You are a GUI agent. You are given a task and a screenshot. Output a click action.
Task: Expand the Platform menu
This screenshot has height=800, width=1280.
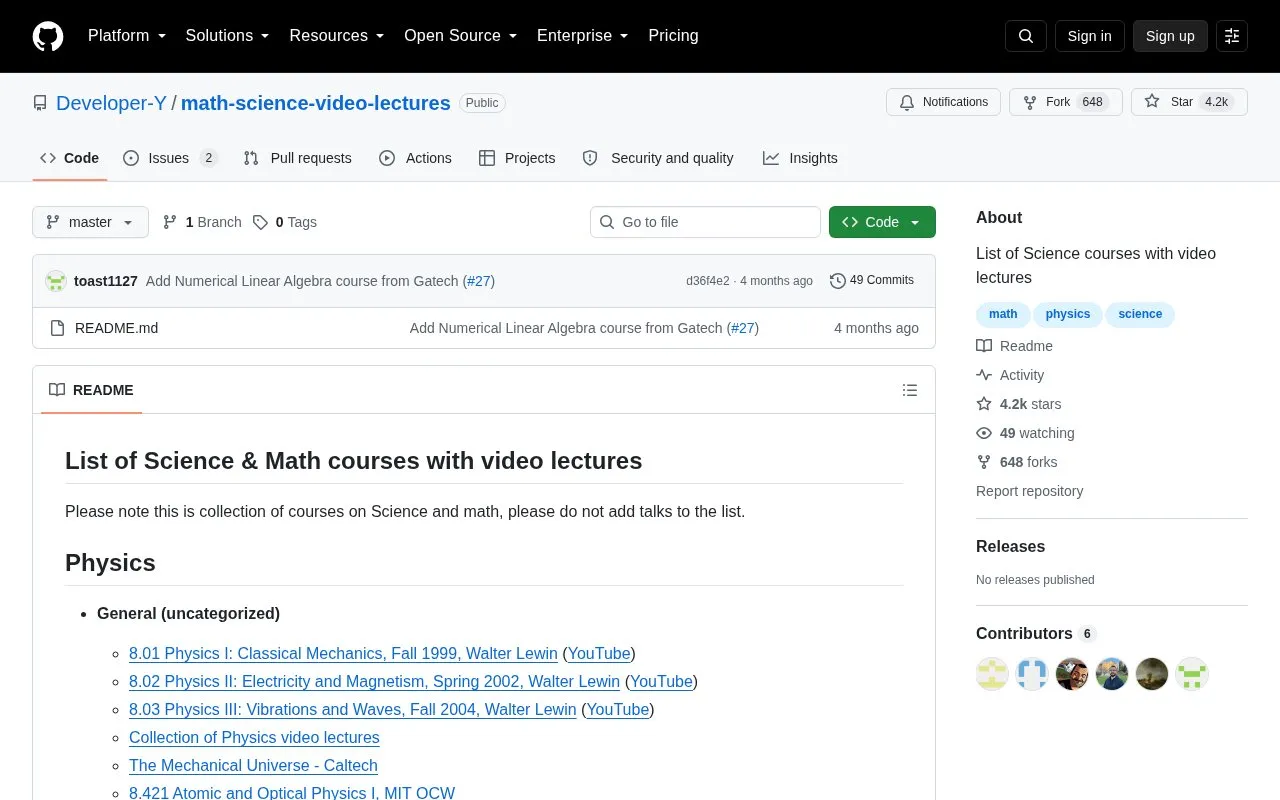pyautogui.click(x=127, y=36)
